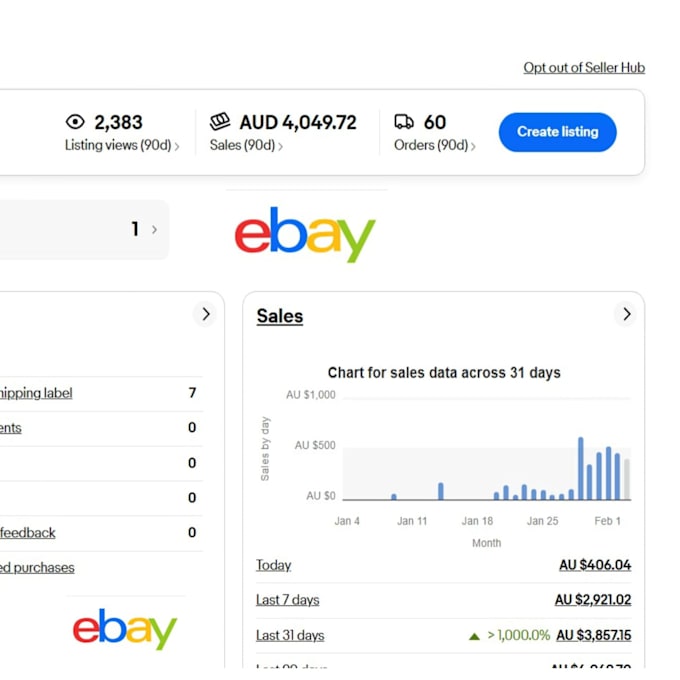680x680 pixels.
Task: Open the purchases link
Action: tap(37, 568)
